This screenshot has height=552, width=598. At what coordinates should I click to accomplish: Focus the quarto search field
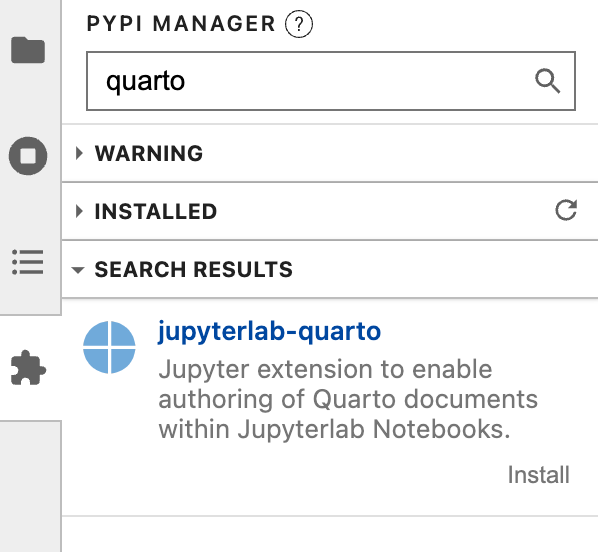pos(331,81)
